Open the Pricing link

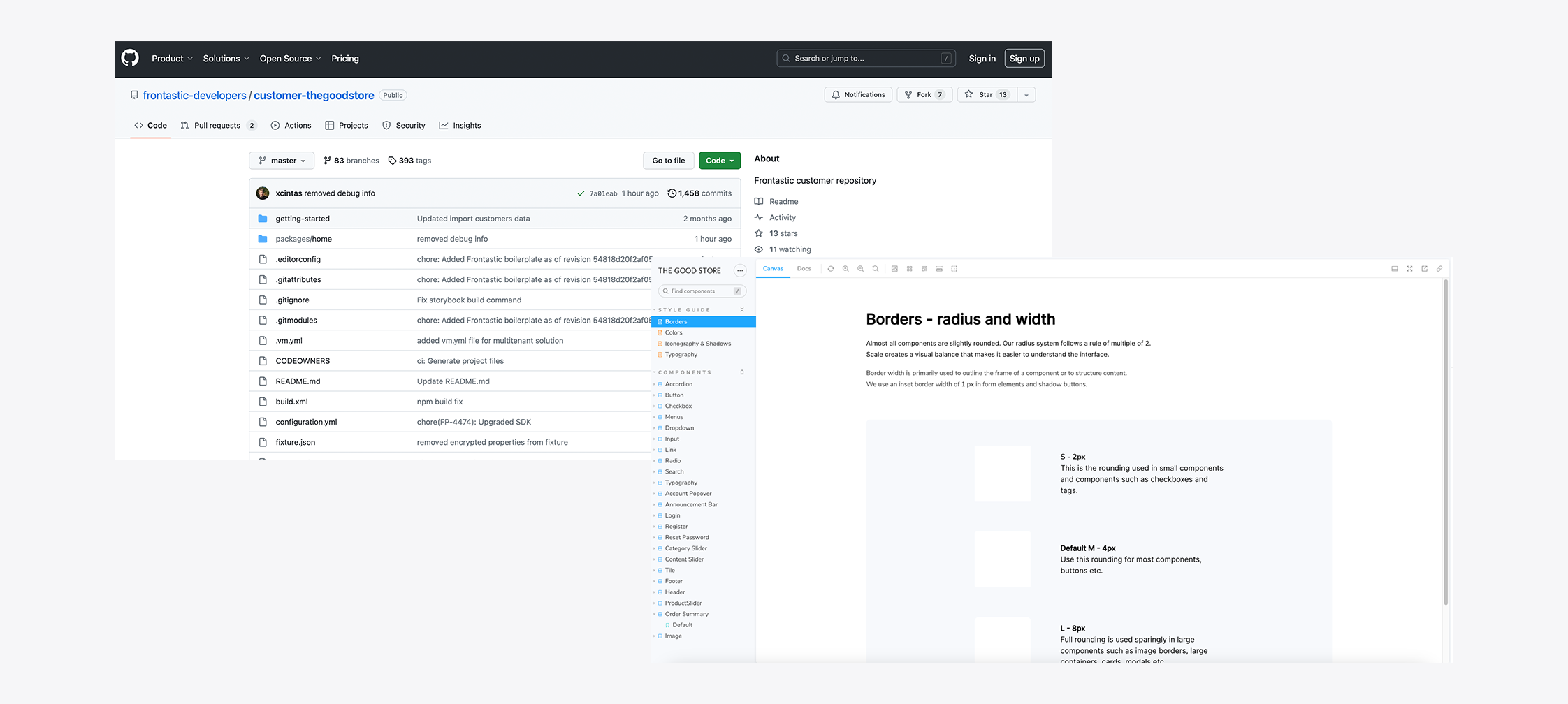click(x=345, y=59)
